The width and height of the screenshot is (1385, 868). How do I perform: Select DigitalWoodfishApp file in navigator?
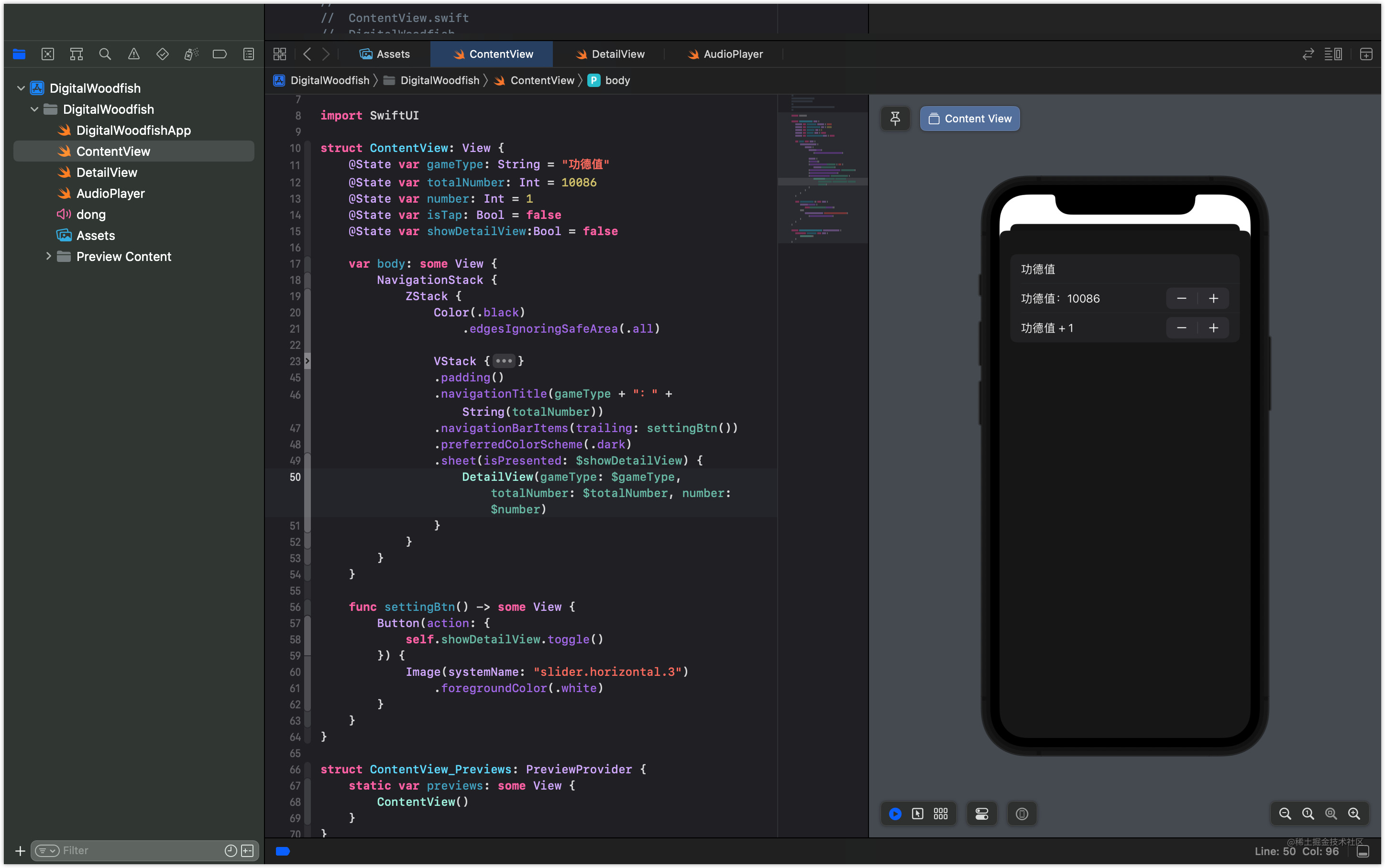point(133,130)
